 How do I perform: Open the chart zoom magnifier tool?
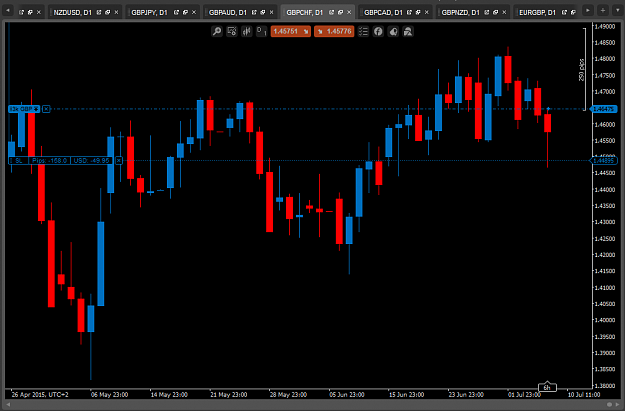point(216,31)
